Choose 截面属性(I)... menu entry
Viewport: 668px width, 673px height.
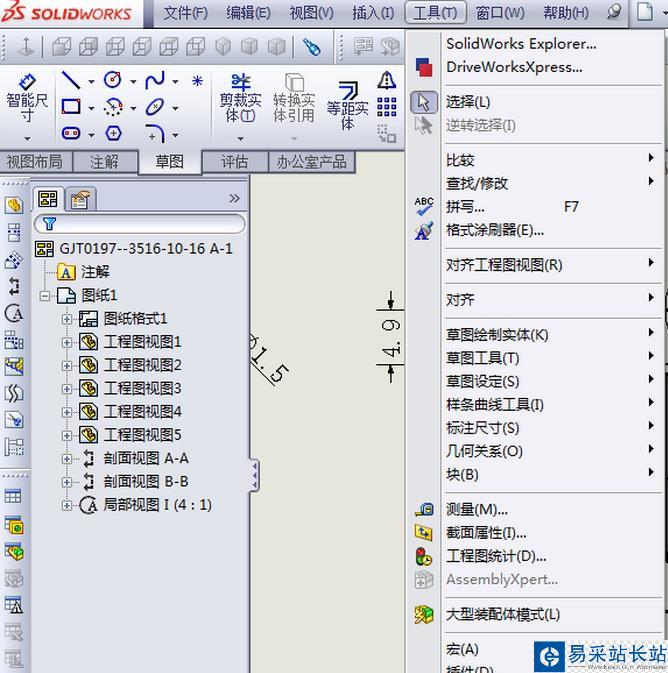point(486,533)
